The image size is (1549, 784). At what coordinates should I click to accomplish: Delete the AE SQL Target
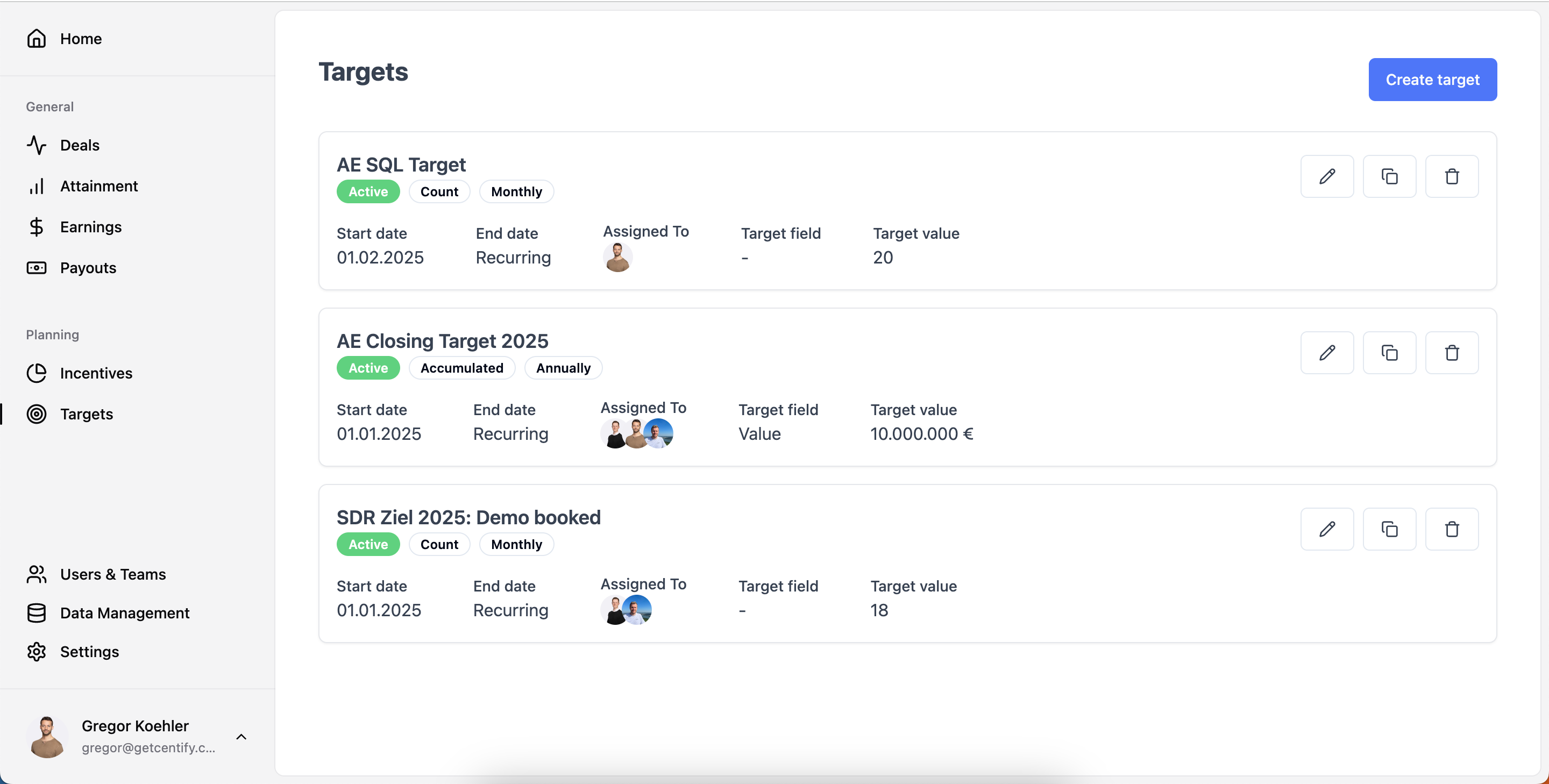coord(1452,176)
